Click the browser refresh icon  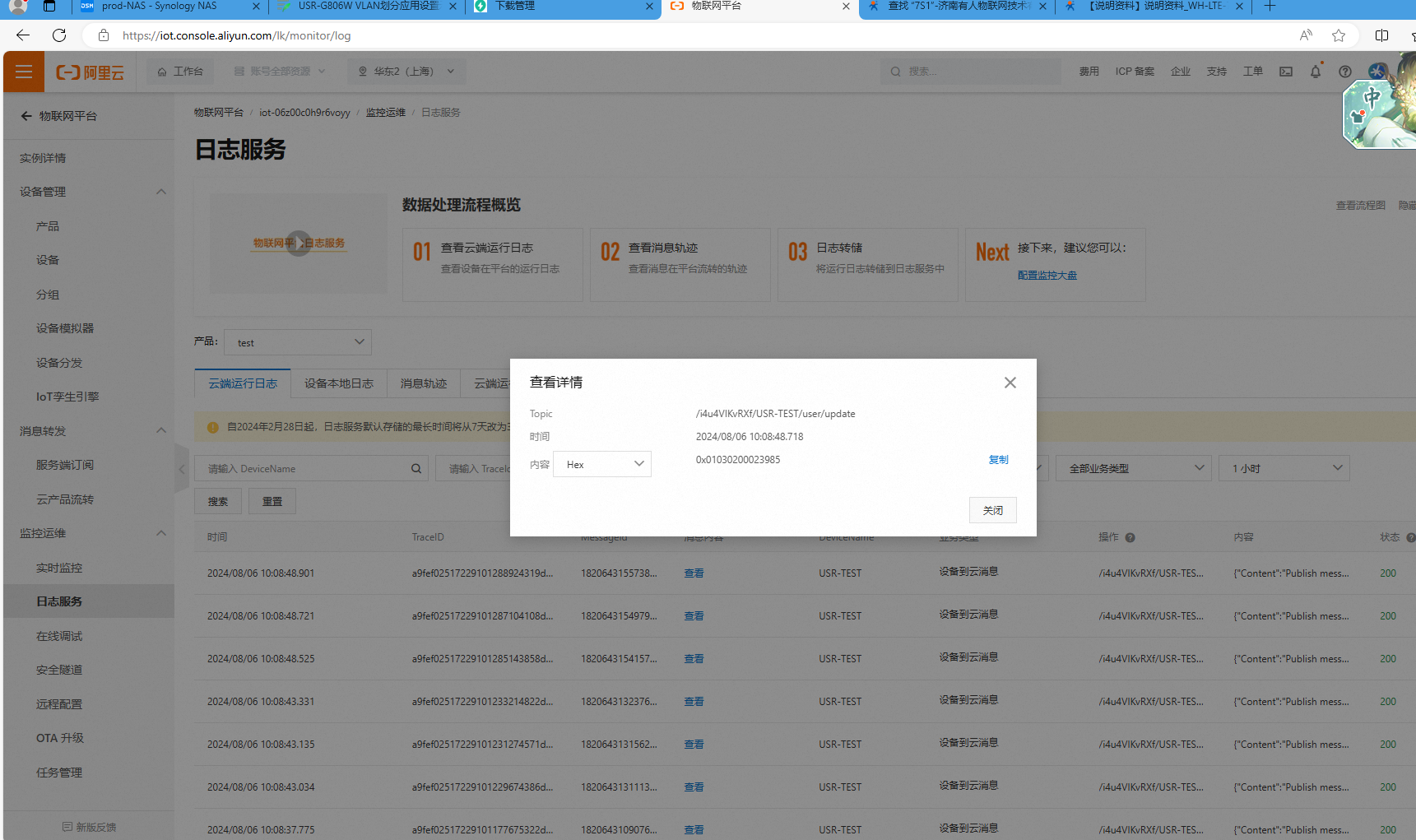coord(59,35)
